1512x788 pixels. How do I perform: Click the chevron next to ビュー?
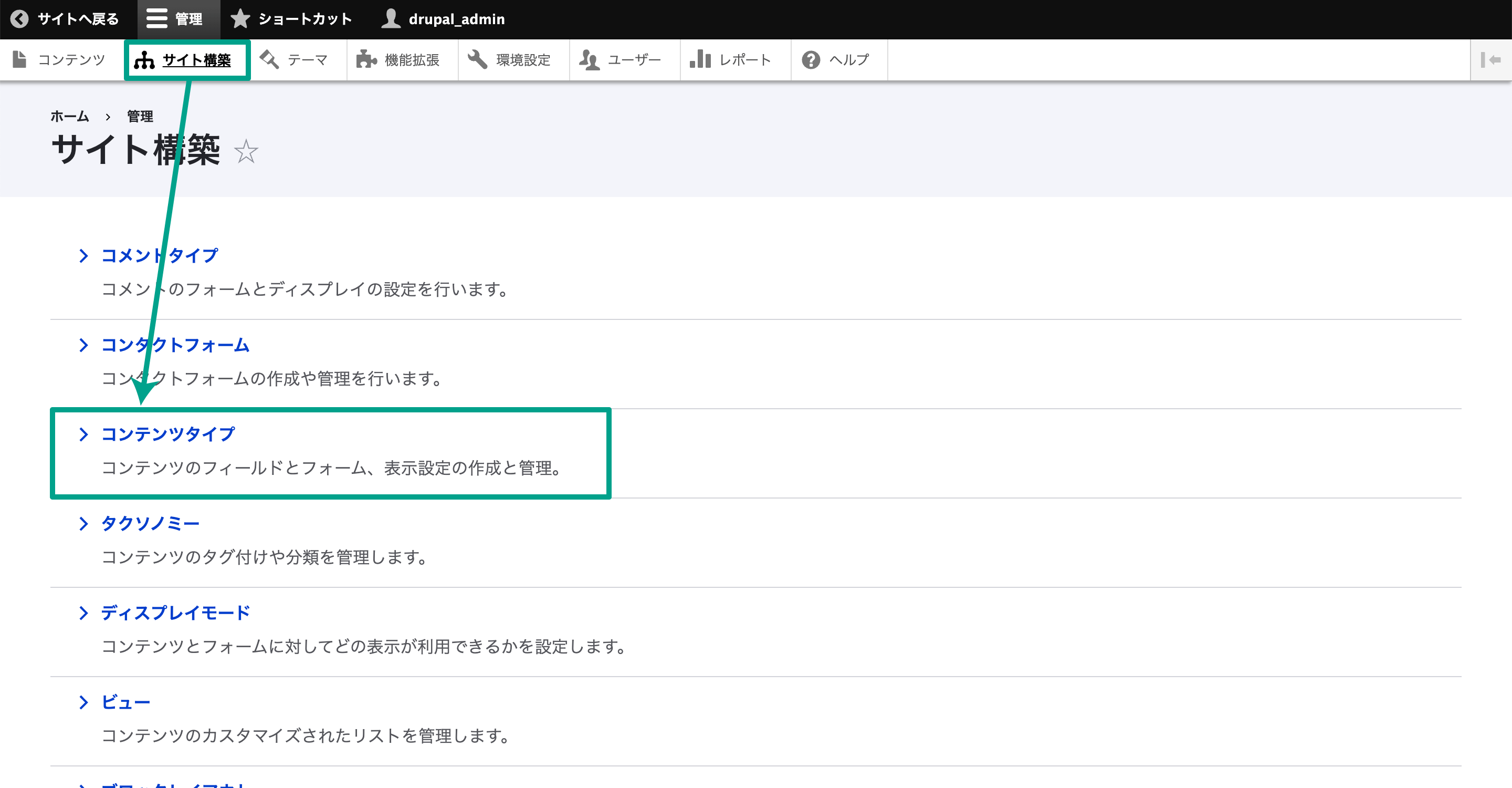tap(83, 702)
